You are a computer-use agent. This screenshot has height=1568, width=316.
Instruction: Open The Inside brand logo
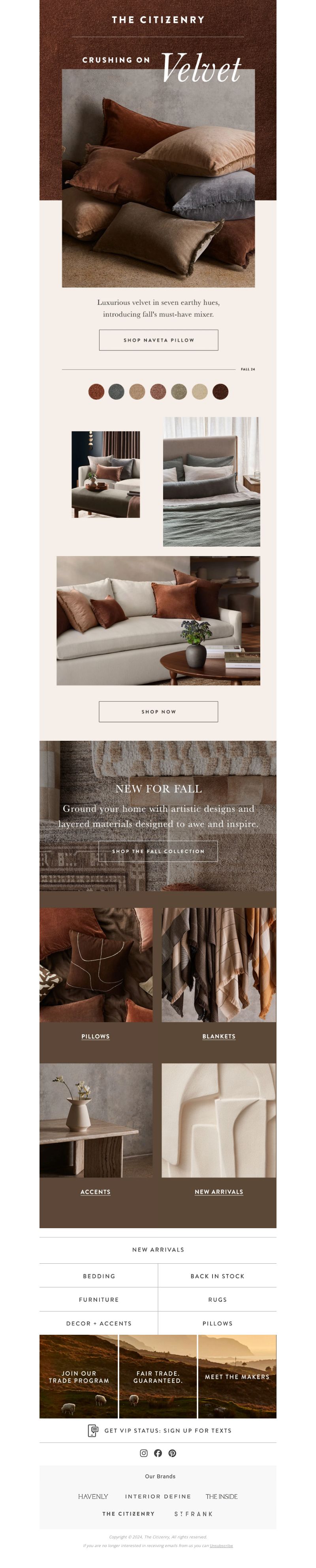coord(222,1496)
